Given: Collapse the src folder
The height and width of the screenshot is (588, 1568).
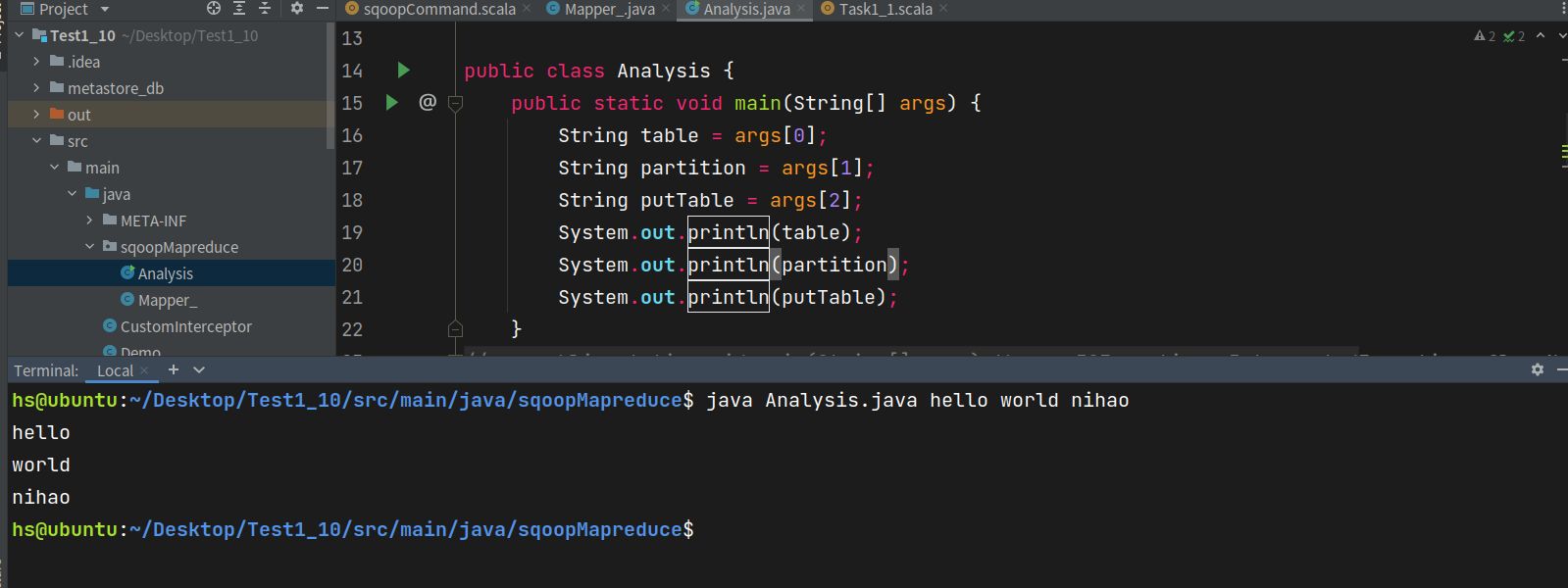Looking at the screenshot, I should [37, 140].
